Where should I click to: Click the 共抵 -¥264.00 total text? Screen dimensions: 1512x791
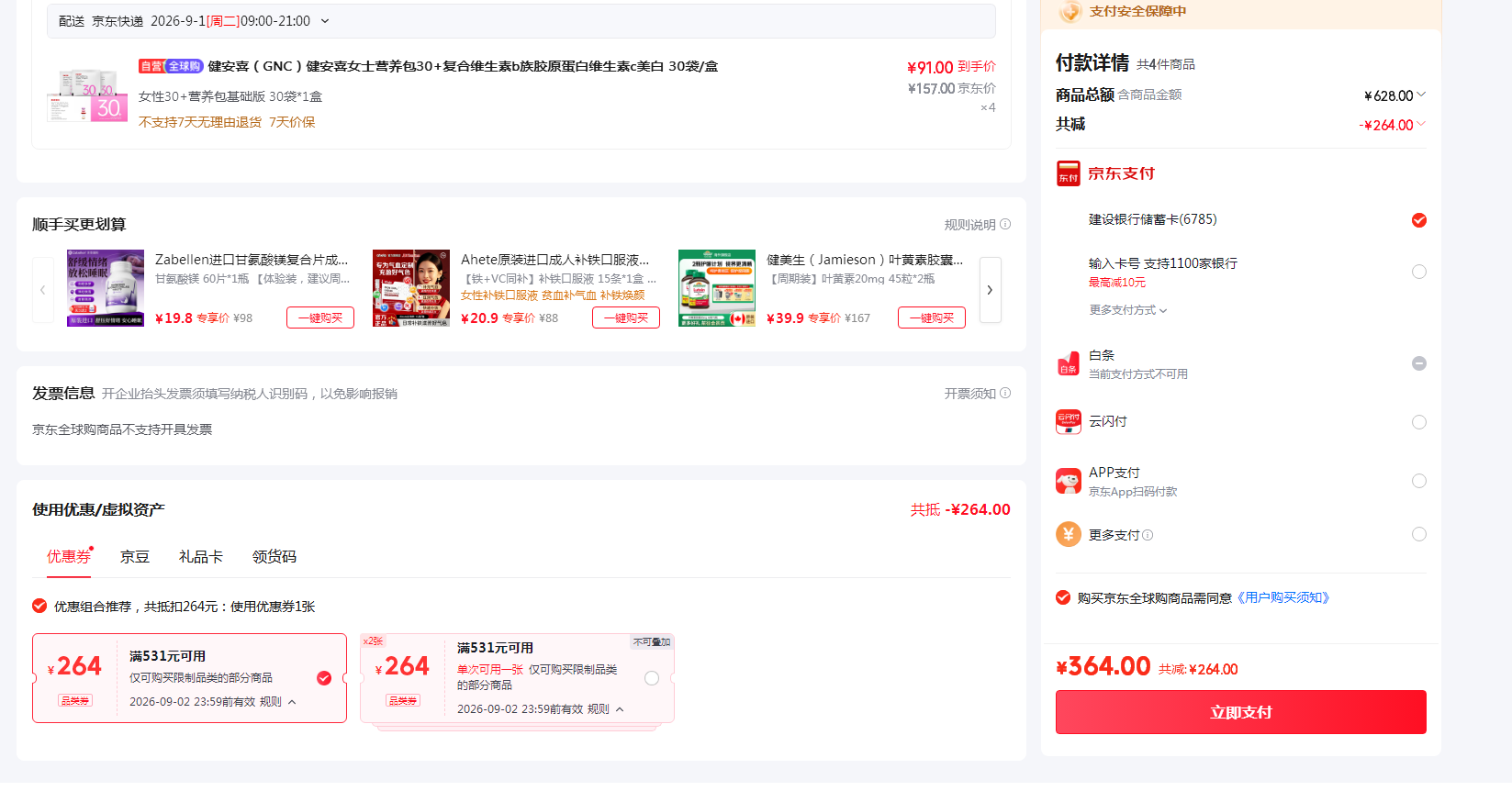click(x=960, y=509)
